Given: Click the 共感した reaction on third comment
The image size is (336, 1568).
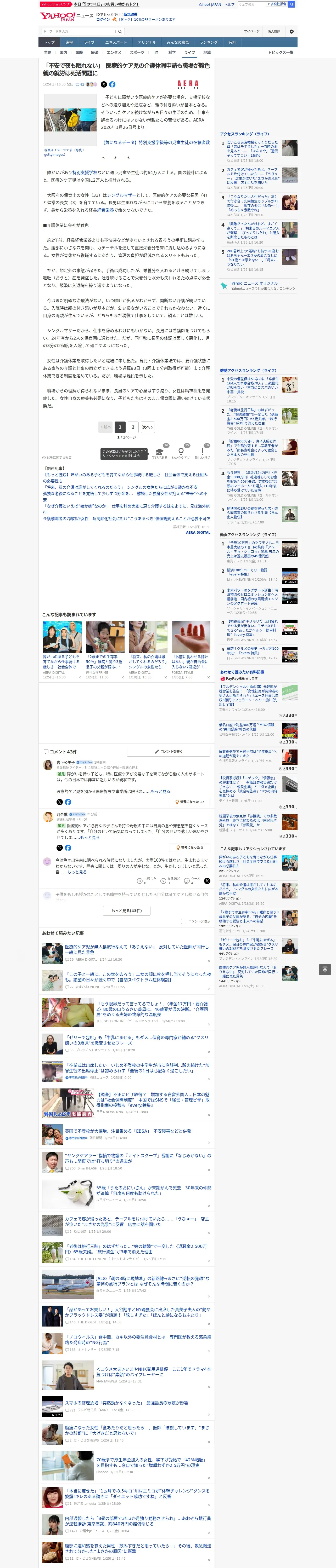Looking at the screenshot, I should [147, 881].
